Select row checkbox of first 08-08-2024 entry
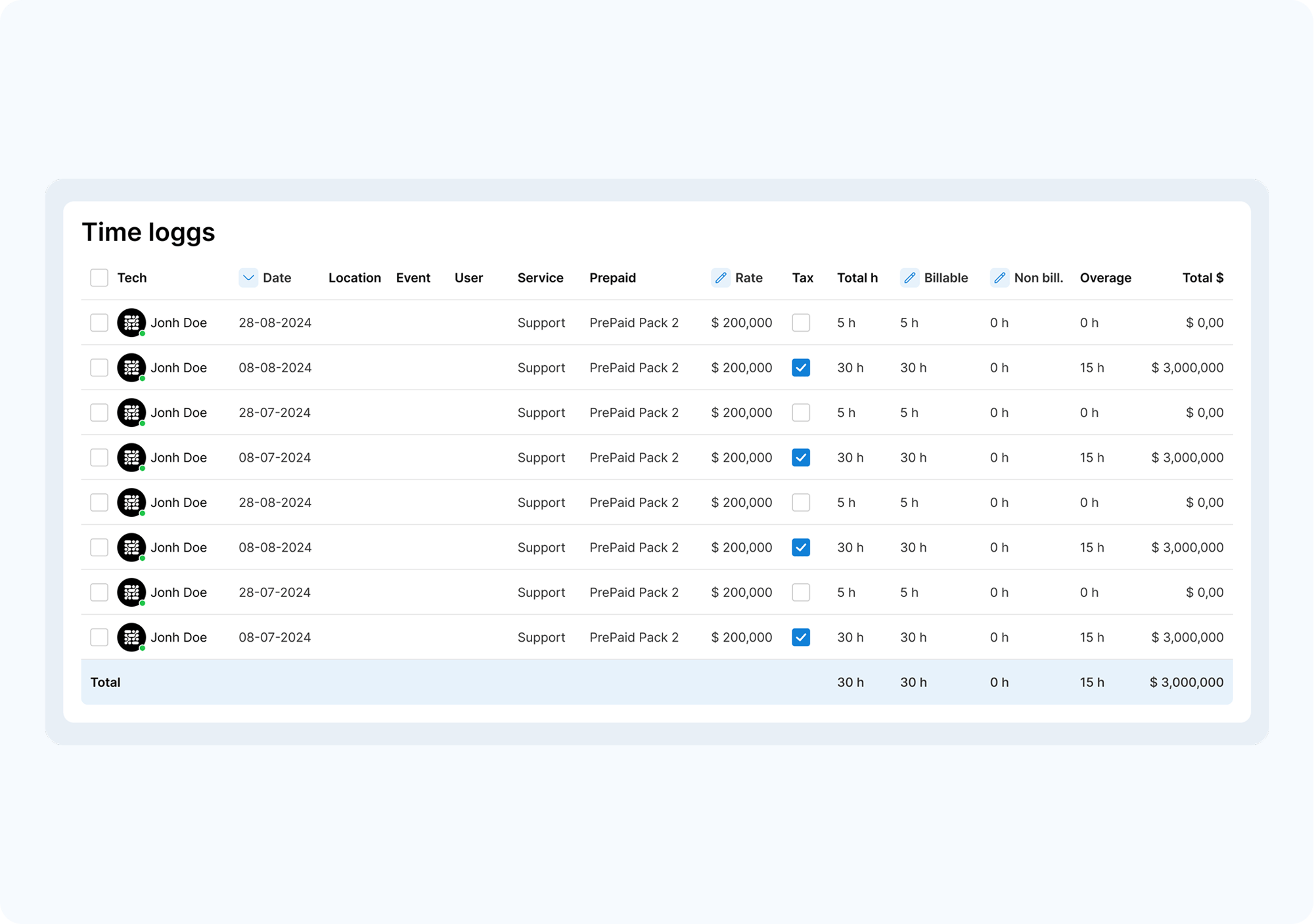Viewport: 1314px width, 924px height. click(99, 368)
